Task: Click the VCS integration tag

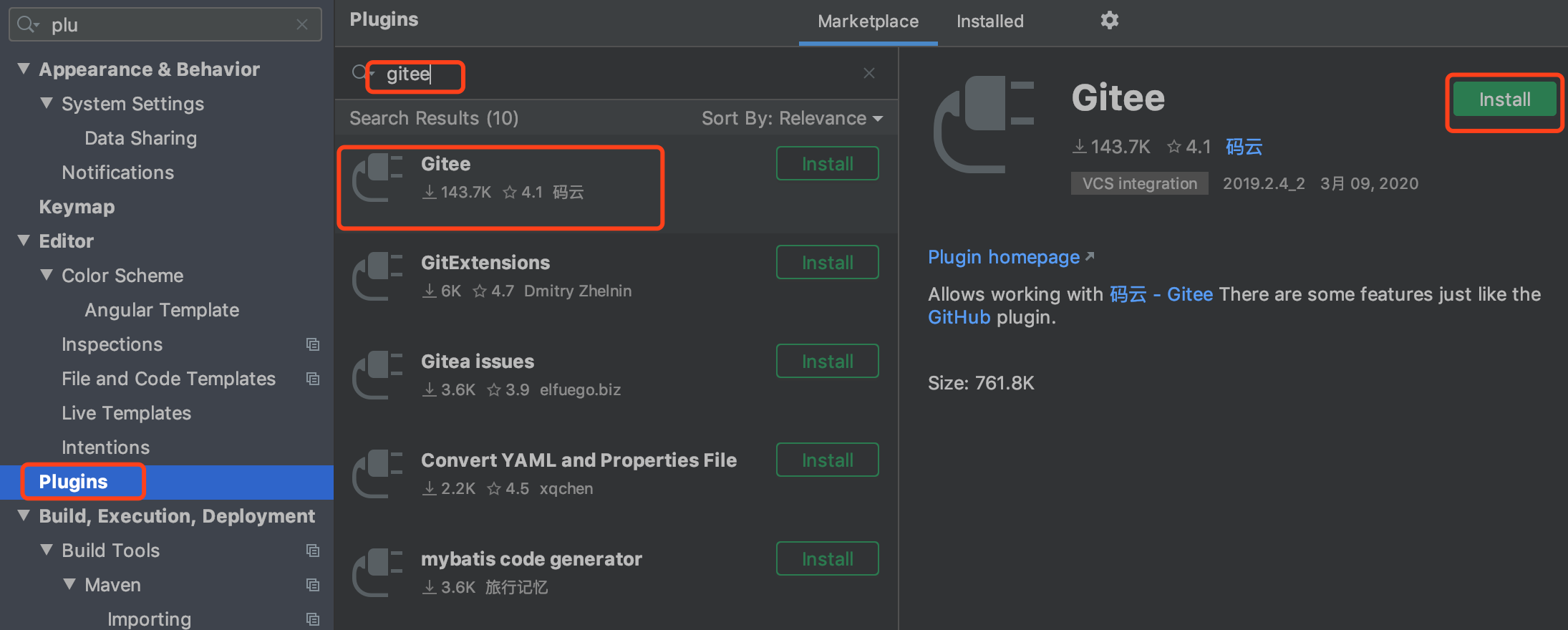Action: click(1139, 183)
